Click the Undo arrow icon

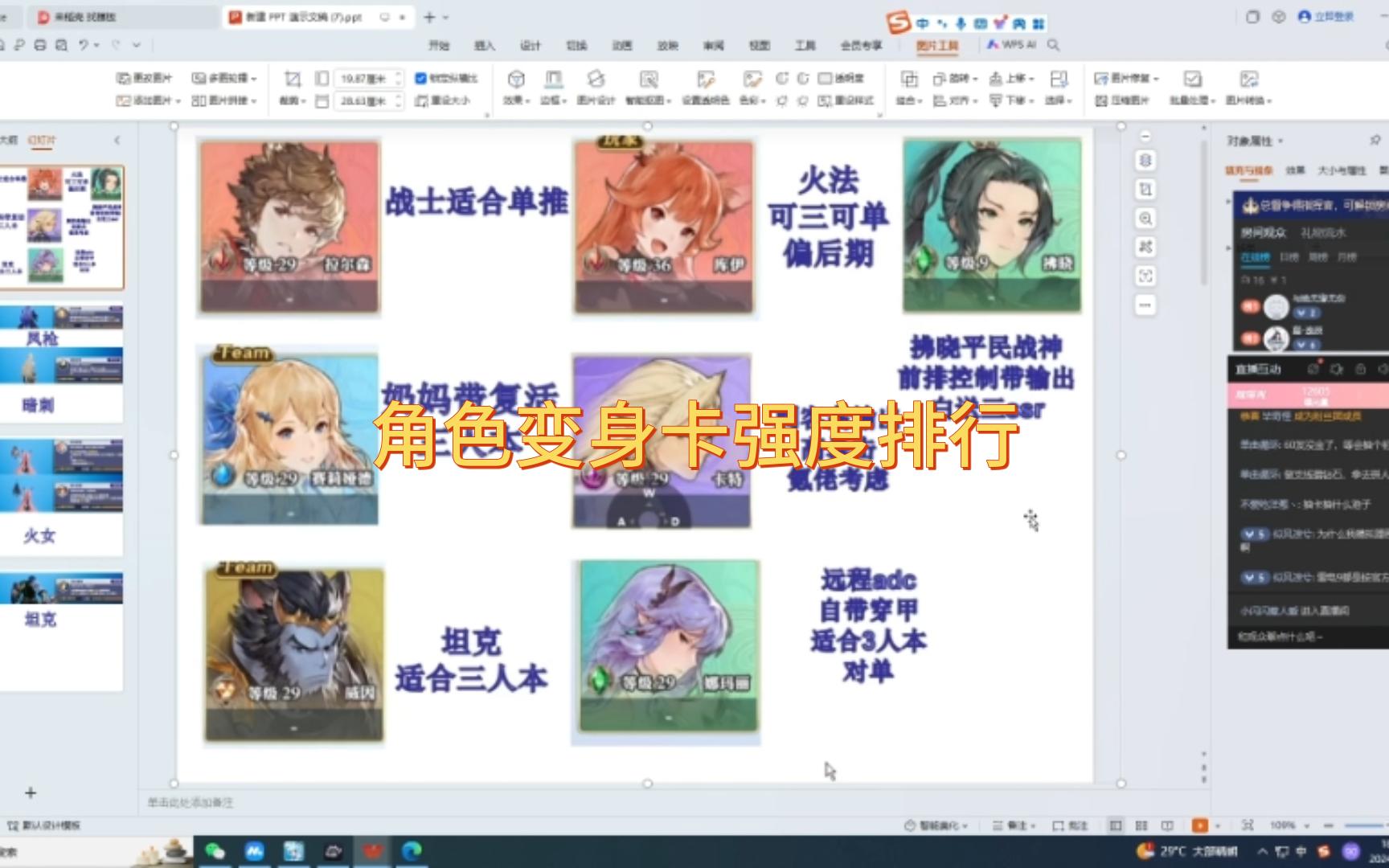pos(84,45)
